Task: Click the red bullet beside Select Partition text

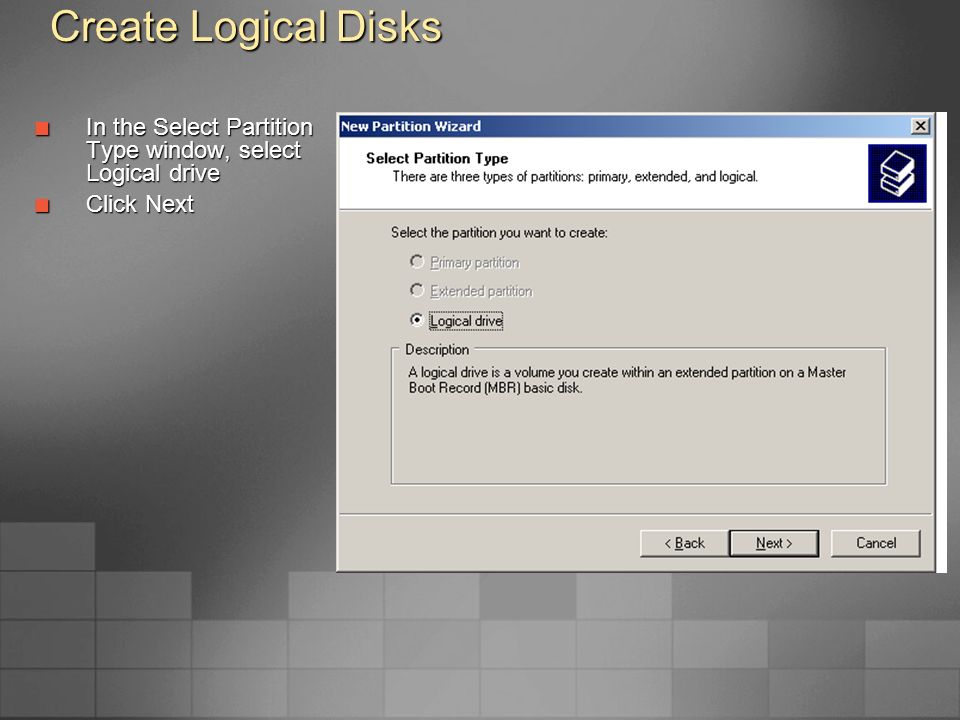Action: click(42, 129)
